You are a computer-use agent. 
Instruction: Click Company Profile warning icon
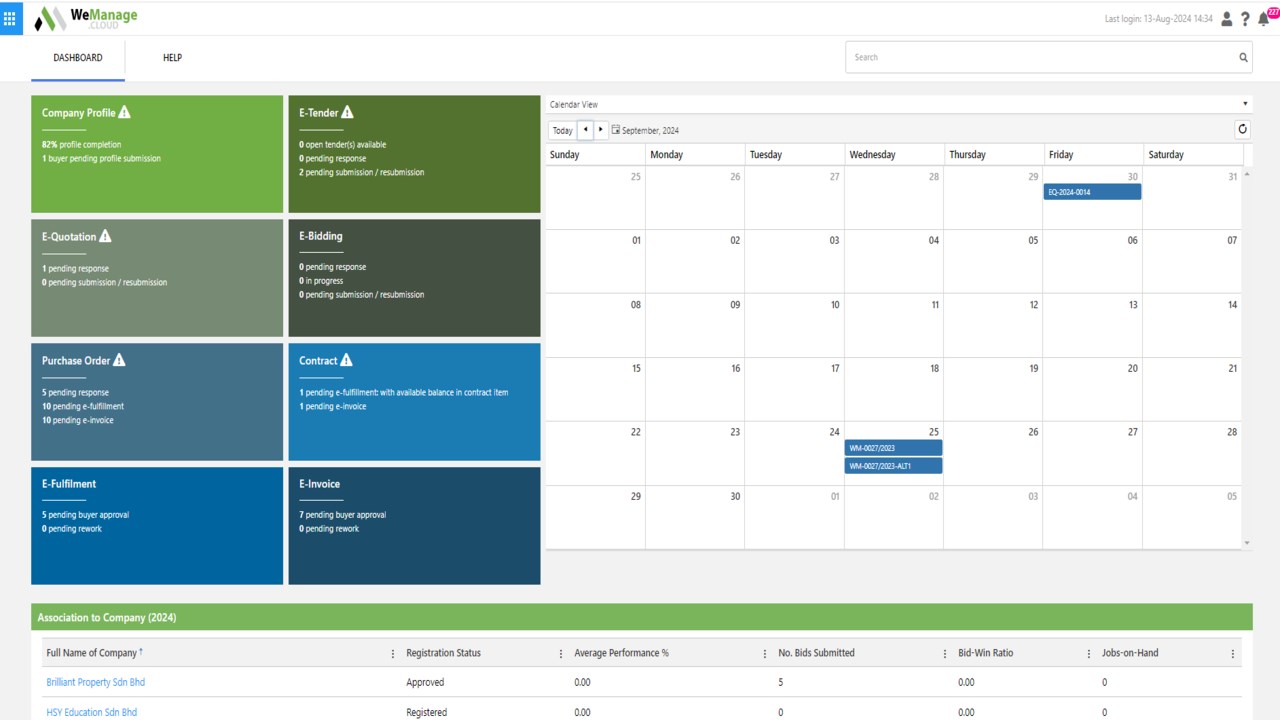tap(124, 112)
